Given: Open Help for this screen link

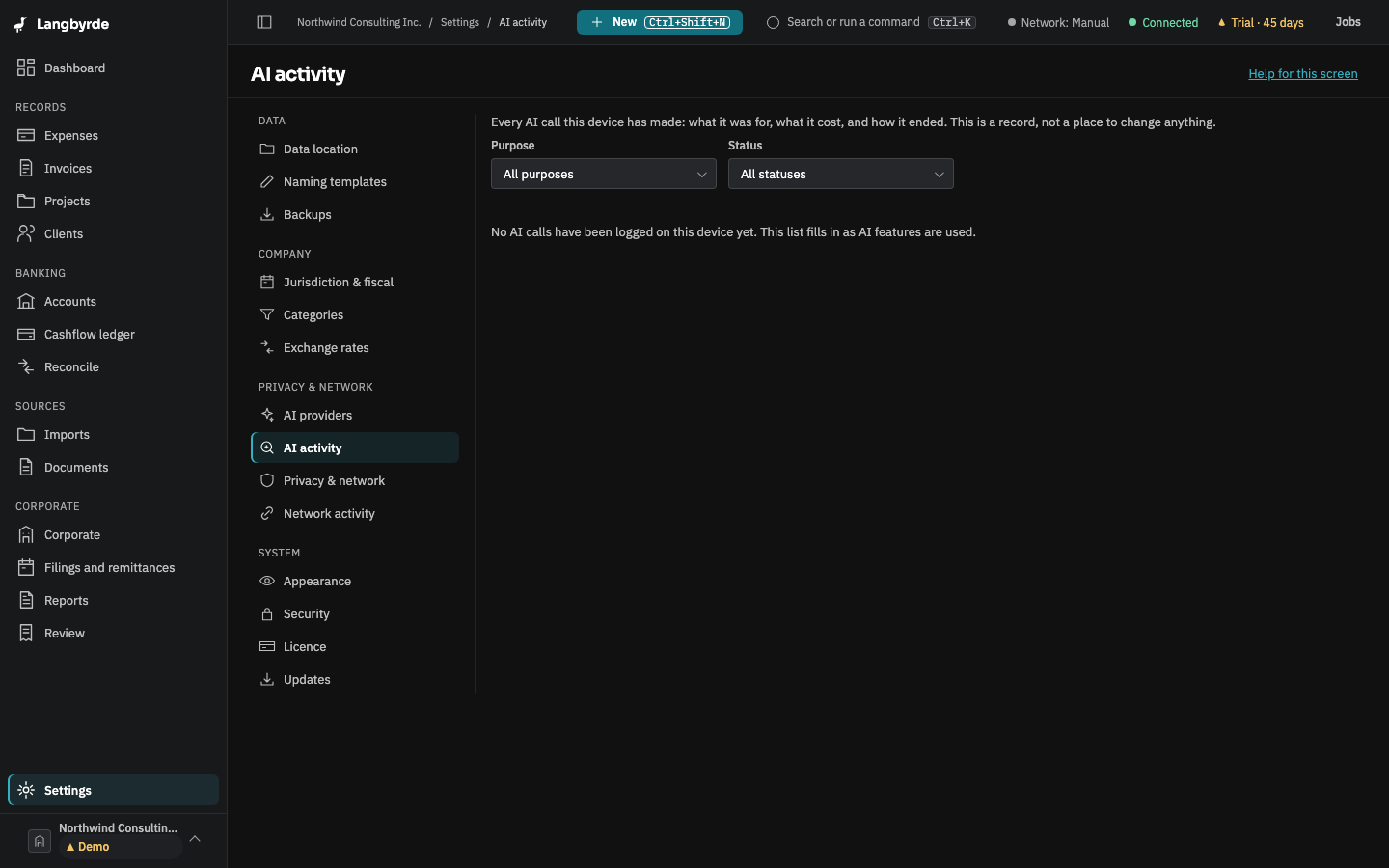Looking at the screenshot, I should point(1303,74).
